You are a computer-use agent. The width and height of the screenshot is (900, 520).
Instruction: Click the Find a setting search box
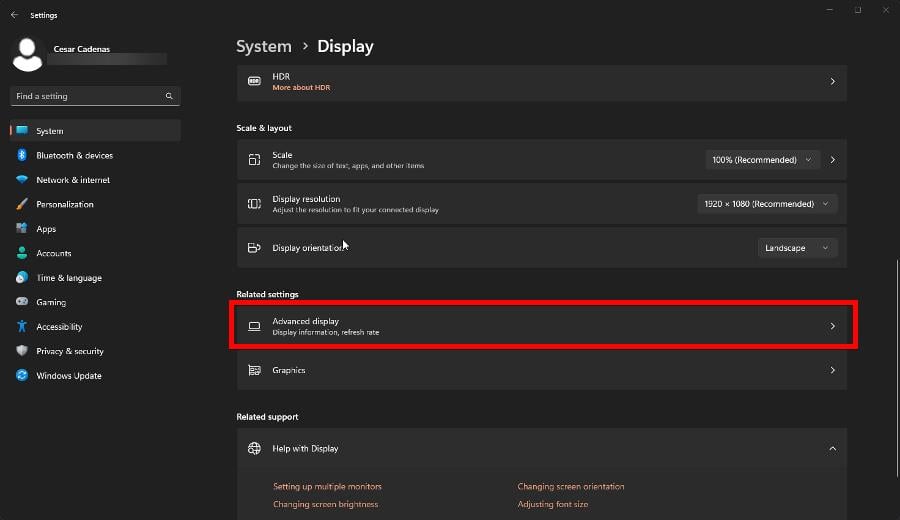(x=95, y=96)
